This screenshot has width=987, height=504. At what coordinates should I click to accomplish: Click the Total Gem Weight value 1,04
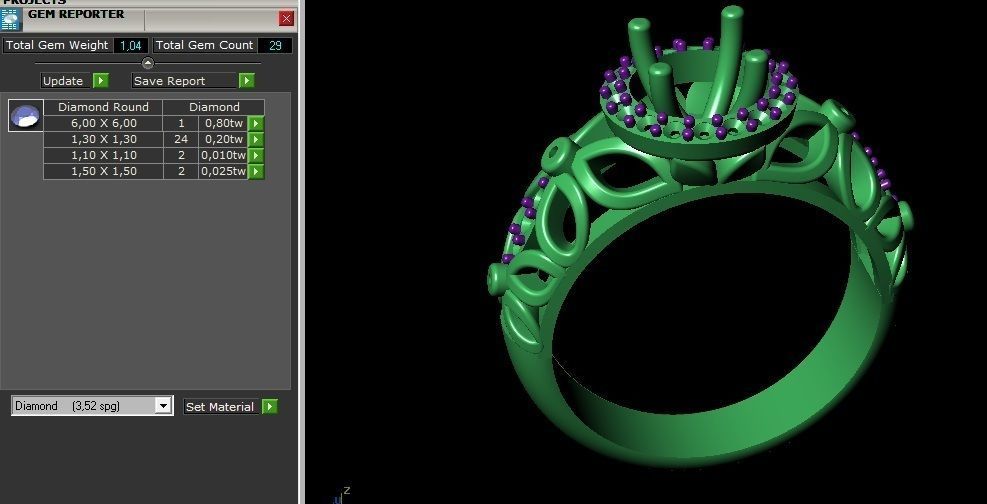pos(131,45)
